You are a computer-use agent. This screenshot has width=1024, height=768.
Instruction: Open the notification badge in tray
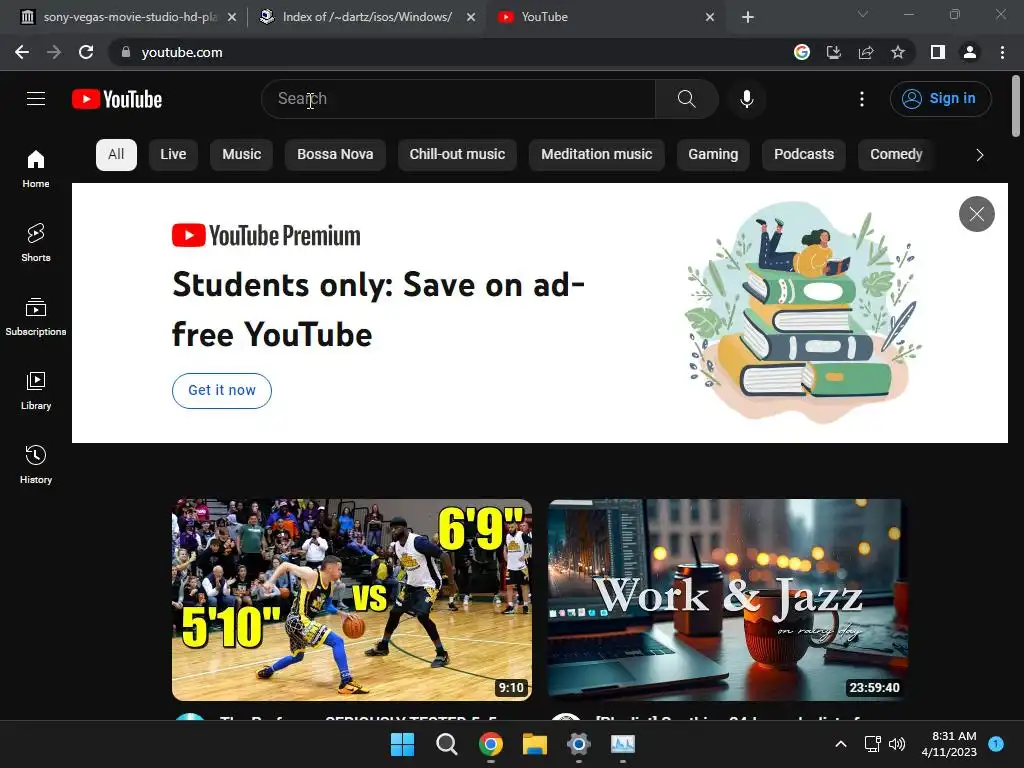[x=996, y=743]
